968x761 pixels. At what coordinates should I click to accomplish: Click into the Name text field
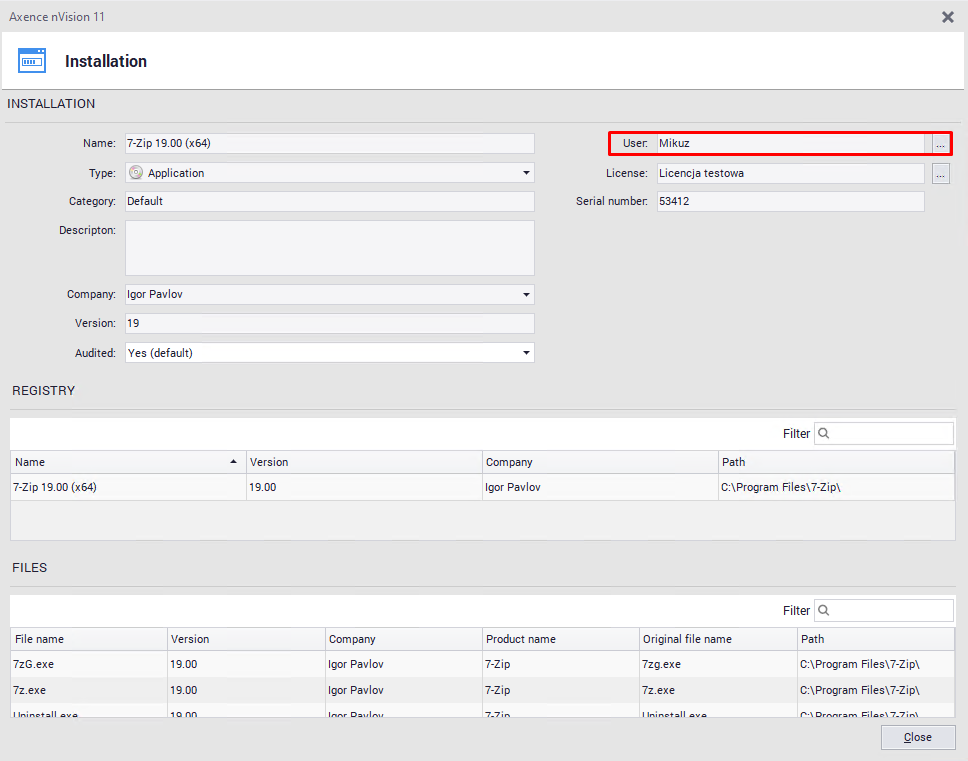(329, 143)
